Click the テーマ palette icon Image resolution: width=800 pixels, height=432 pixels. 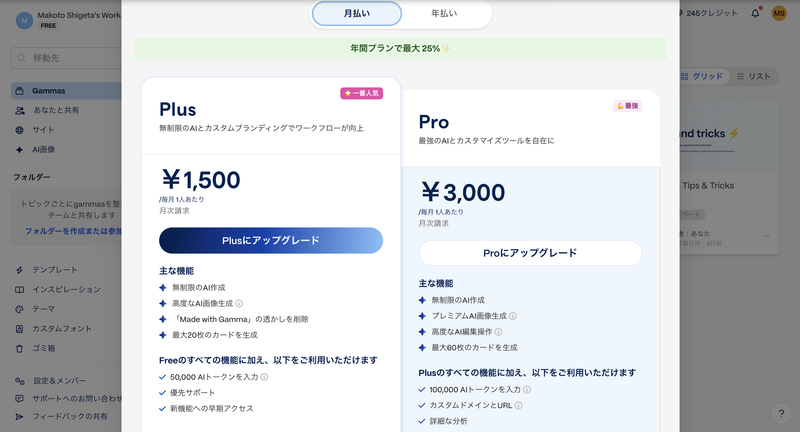(x=19, y=309)
